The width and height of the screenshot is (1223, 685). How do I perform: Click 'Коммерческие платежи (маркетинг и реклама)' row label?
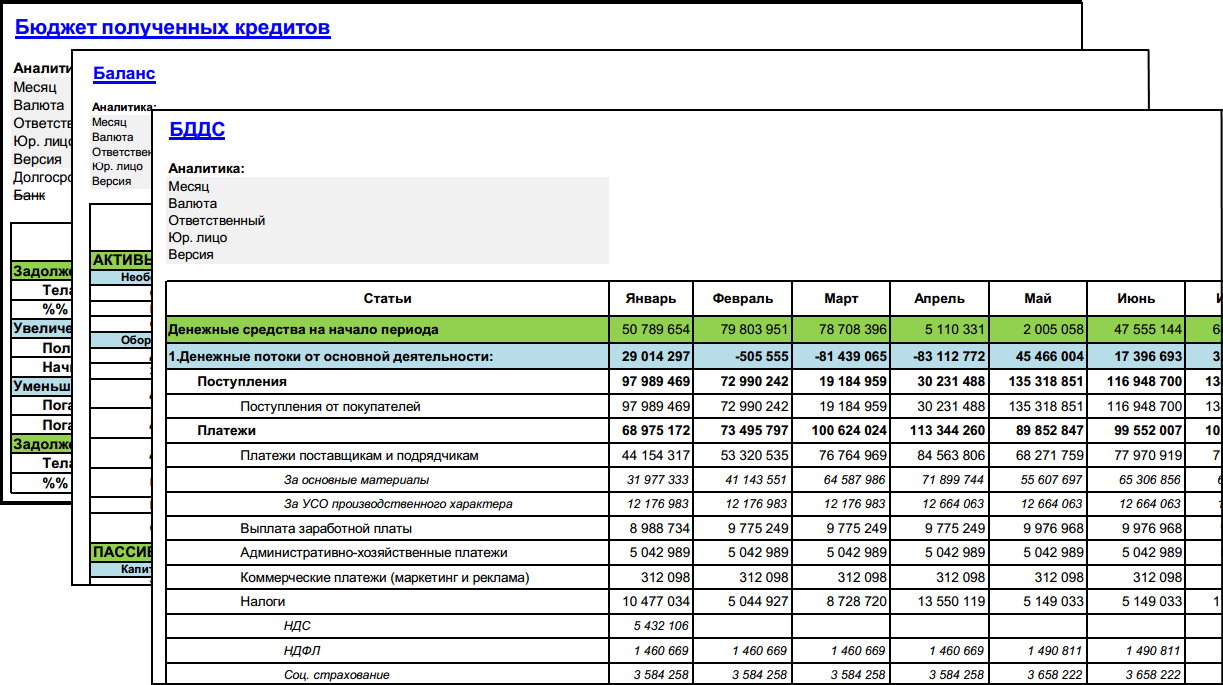pos(384,577)
